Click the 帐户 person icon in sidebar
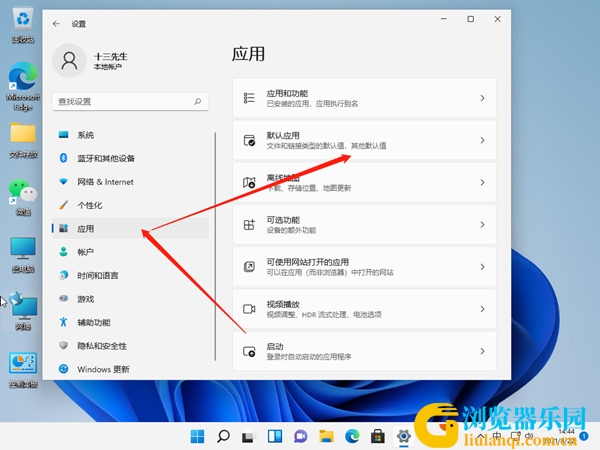Viewport: 600px width, 450px height. click(x=64, y=252)
